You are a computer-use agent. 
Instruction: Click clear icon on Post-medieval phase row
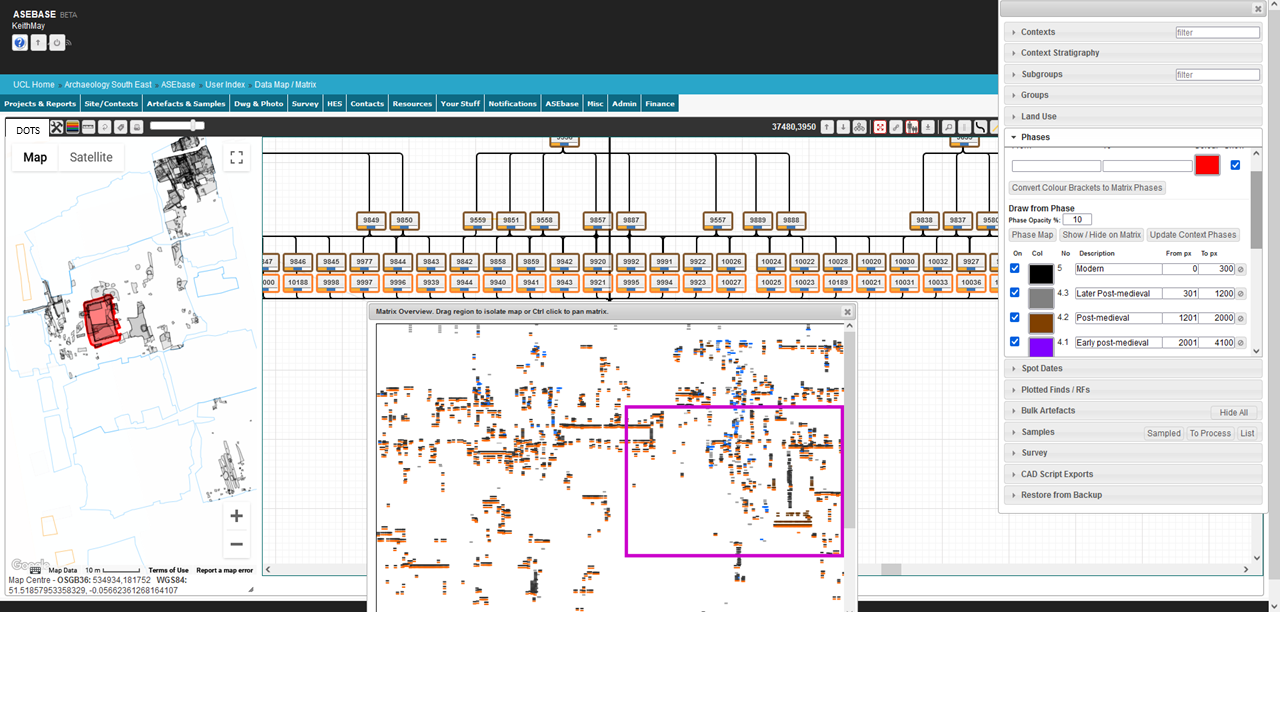[1241, 318]
